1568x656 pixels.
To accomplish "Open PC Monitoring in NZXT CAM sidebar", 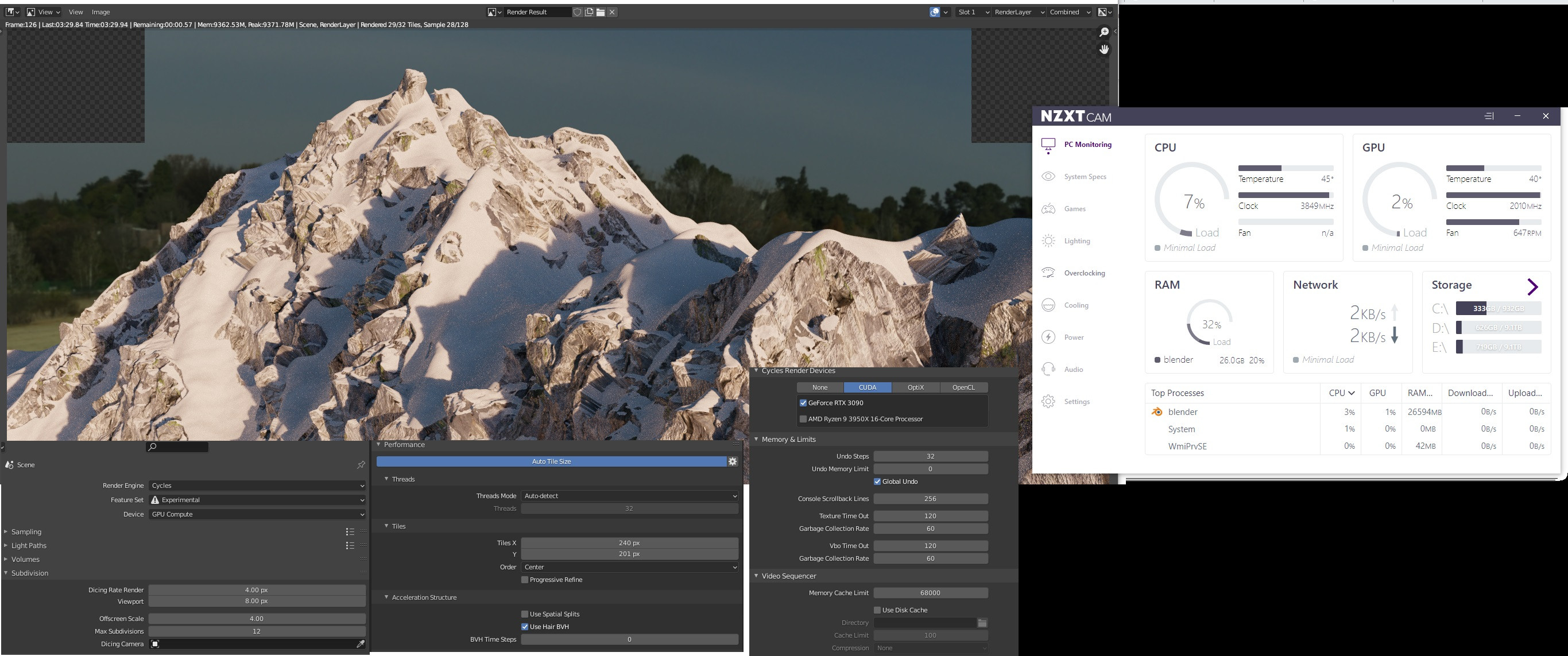I will pos(1089,144).
